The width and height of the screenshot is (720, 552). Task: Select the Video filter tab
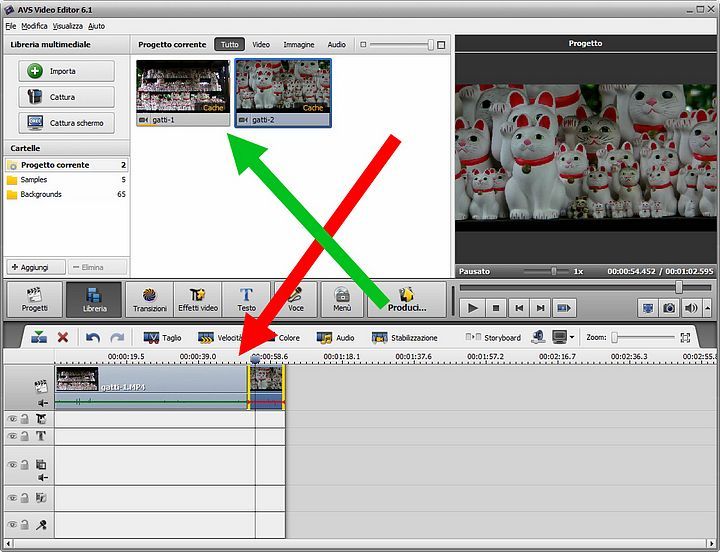click(x=261, y=45)
